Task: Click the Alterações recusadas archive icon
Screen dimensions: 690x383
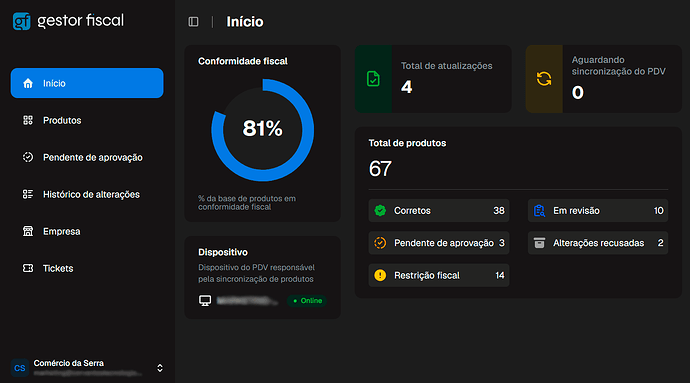Action: point(539,243)
